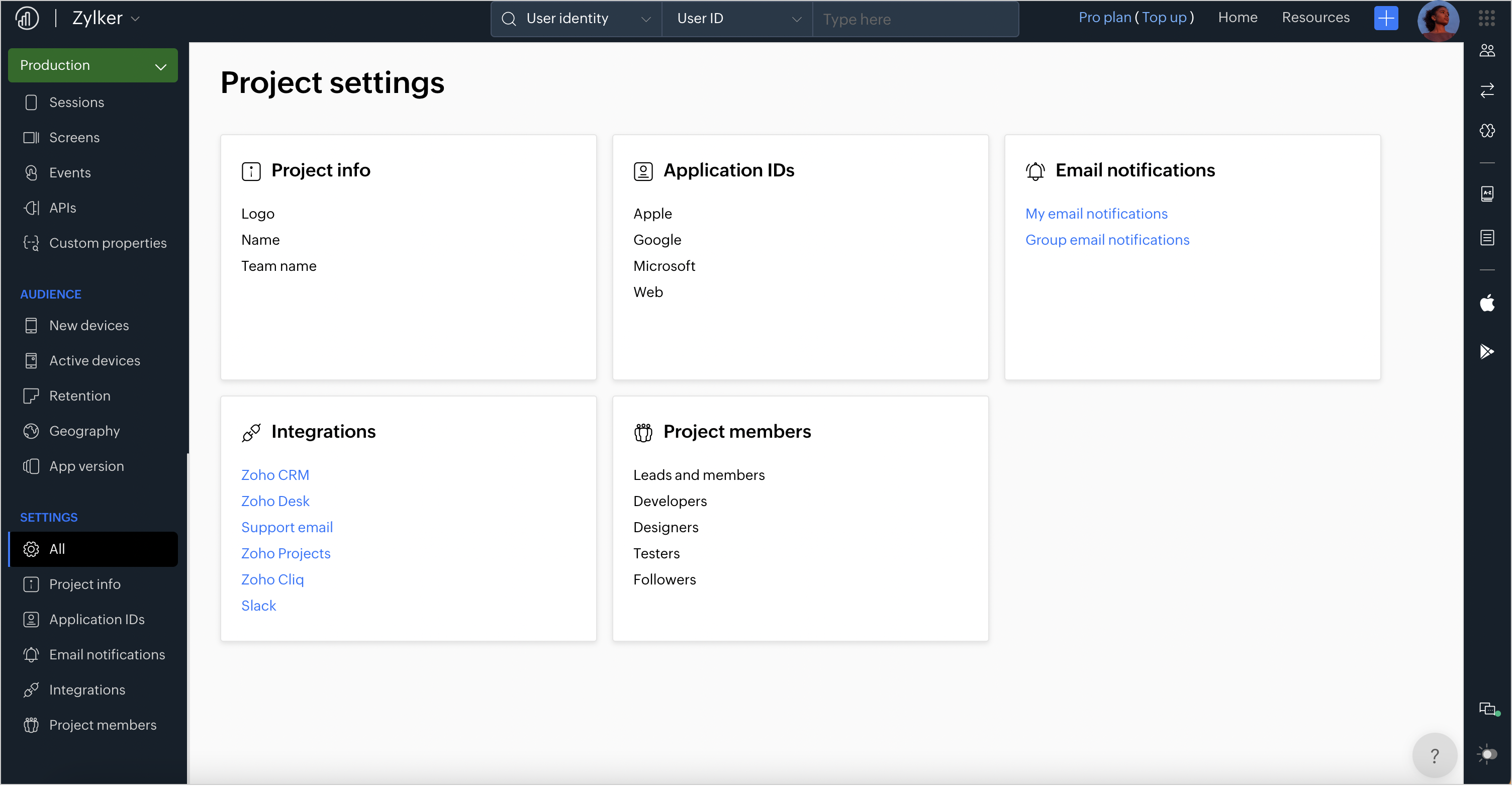The image size is (1512, 788).
Task: Expand the Production environment dropdown
Action: [x=92, y=65]
